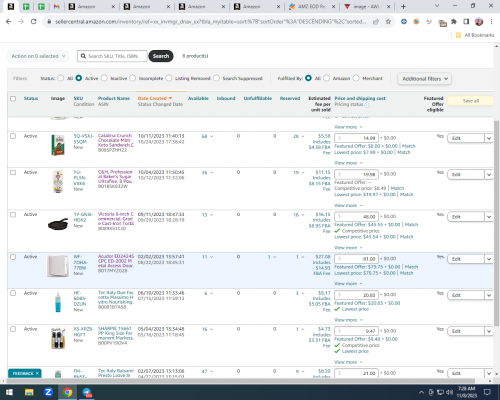Filter Fulfilled By Merchant
Image resolution: width=500 pixels, height=400 pixels.
click(356, 78)
